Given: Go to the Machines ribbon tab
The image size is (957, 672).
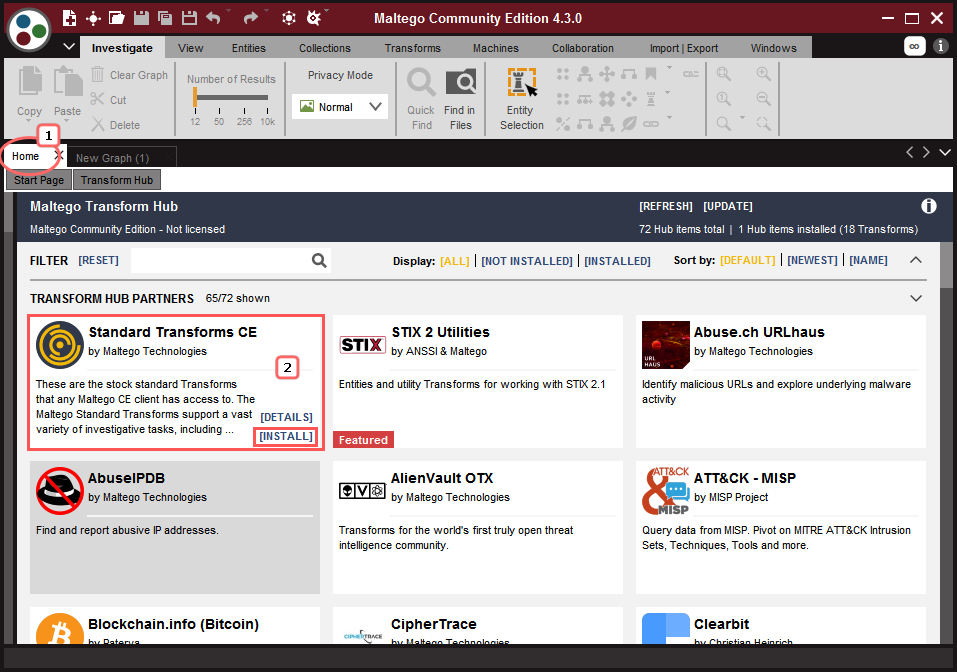Looking at the screenshot, I should click(496, 48).
